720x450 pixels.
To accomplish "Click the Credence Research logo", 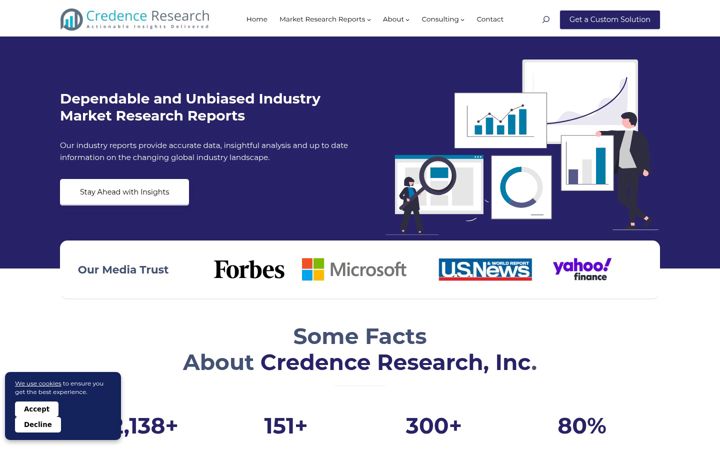I will [135, 19].
